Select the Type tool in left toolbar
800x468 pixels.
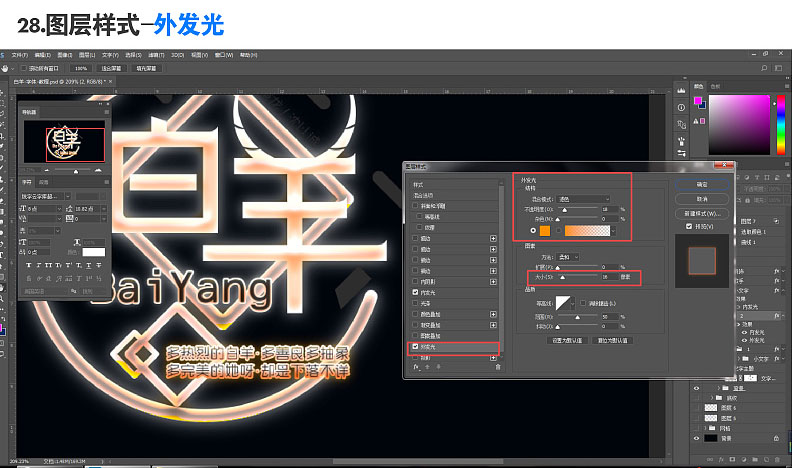3,254
